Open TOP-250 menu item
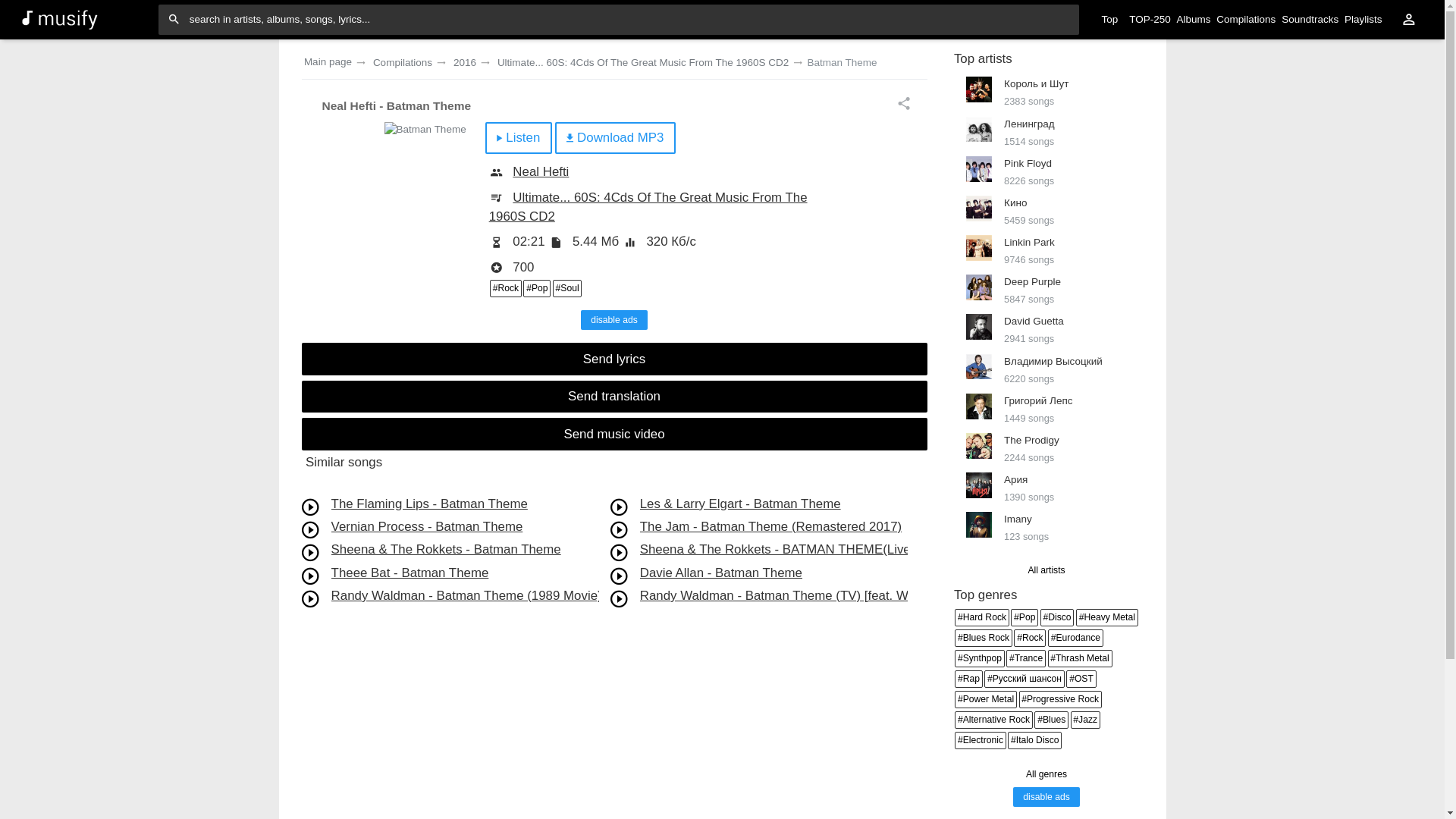The height and width of the screenshot is (819, 1456). tap(1150, 20)
